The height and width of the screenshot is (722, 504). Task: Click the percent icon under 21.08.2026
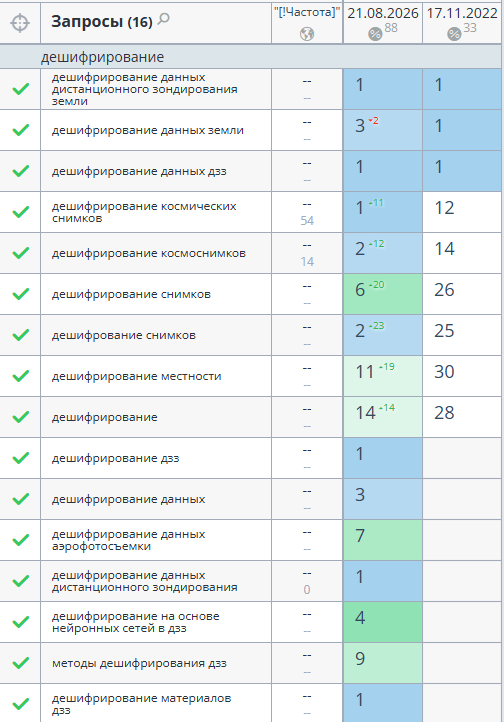[x=375, y=34]
